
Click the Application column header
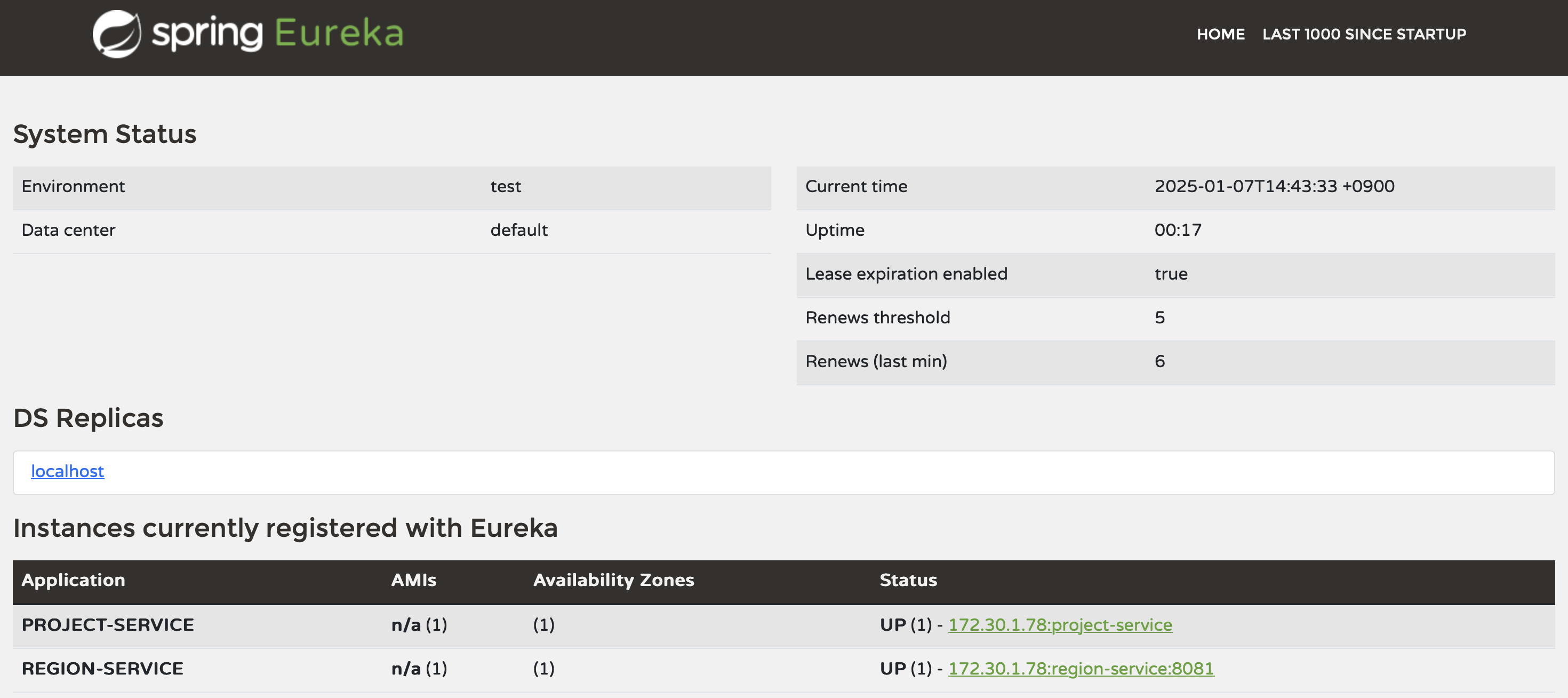[73, 580]
